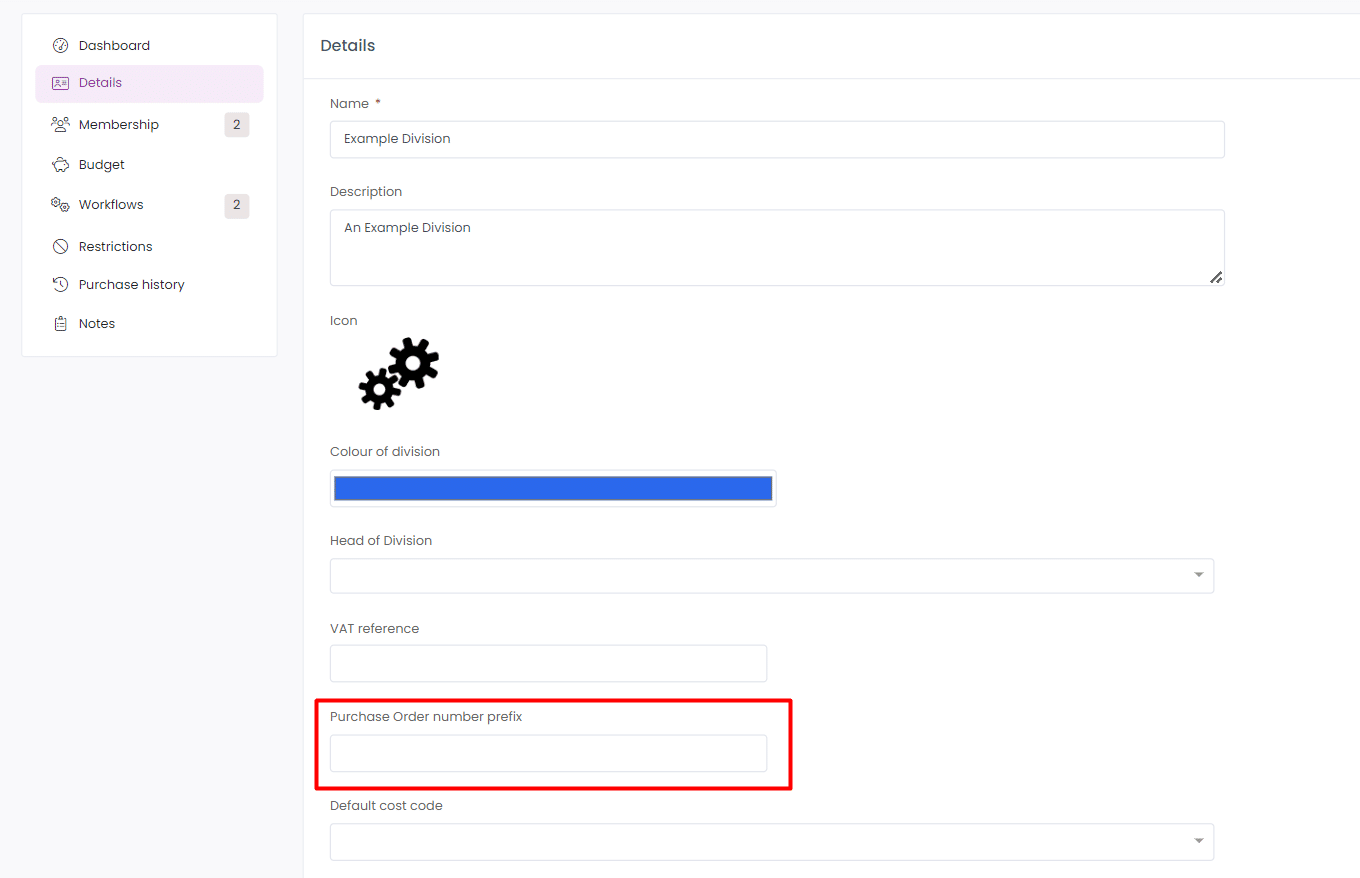Open the Membership section
The image size is (1360, 878).
click(149, 124)
